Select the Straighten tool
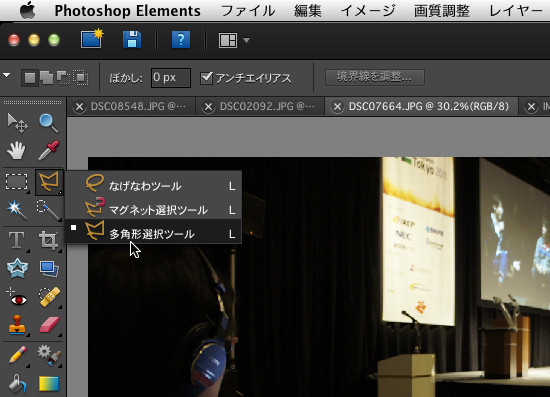This screenshot has width=550, height=397. pyautogui.click(x=49, y=269)
